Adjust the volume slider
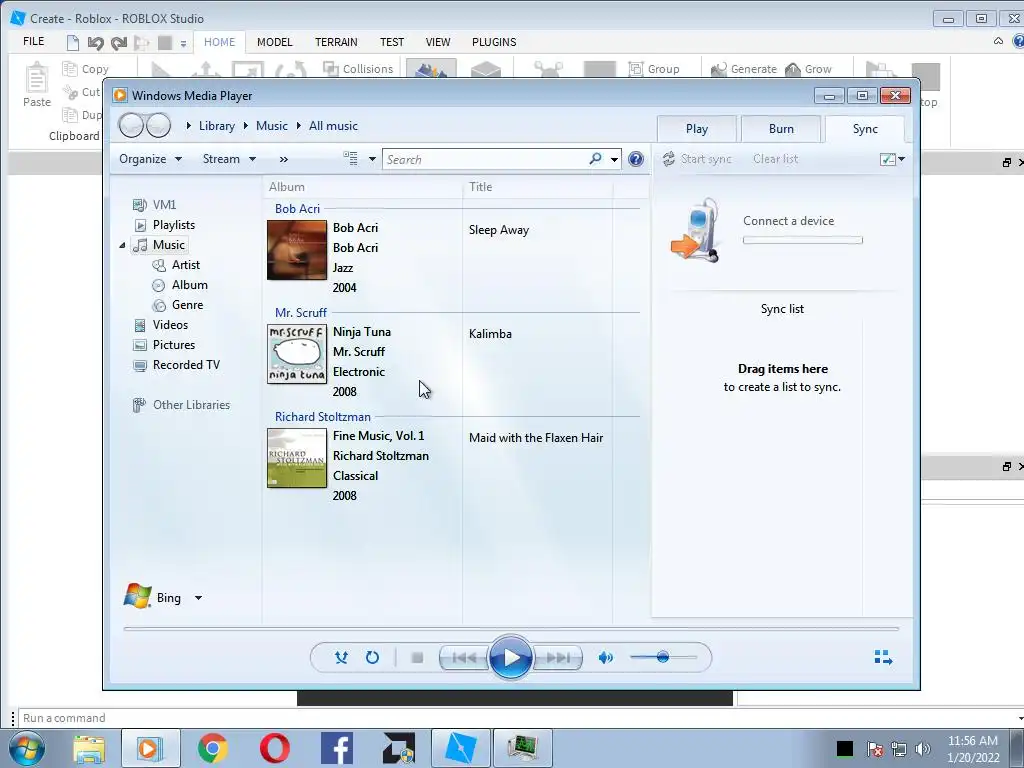This screenshot has width=1024, height=768. tap(663, 657)
